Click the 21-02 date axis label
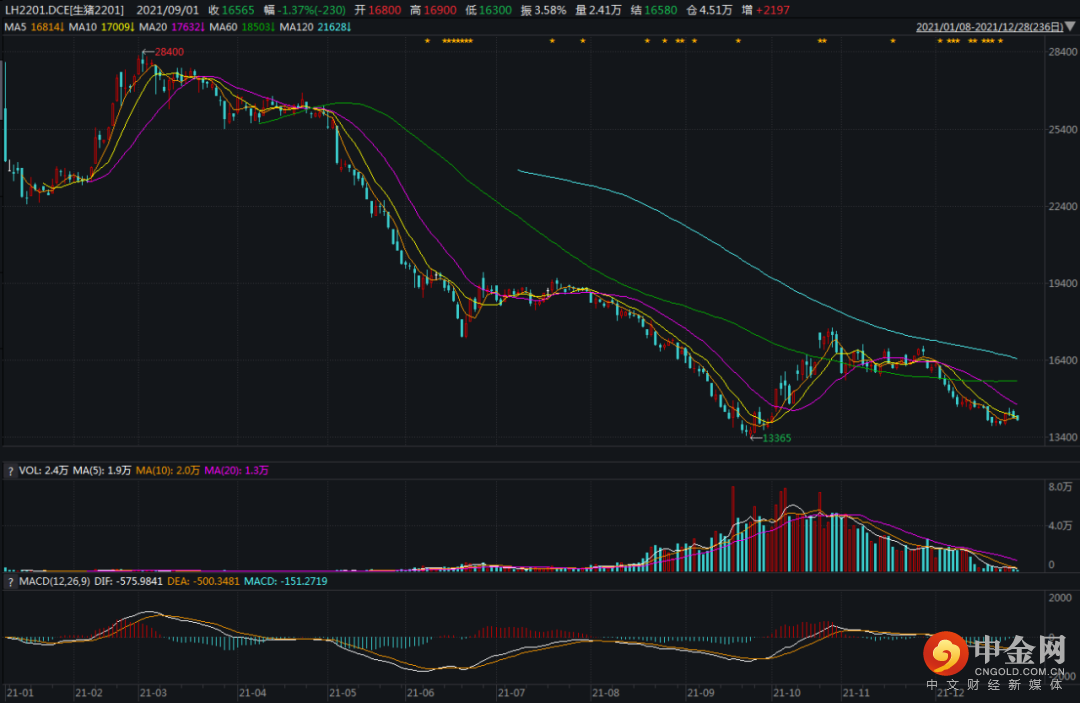Screen dimensions: 1080x703 [x=89, y=693]
